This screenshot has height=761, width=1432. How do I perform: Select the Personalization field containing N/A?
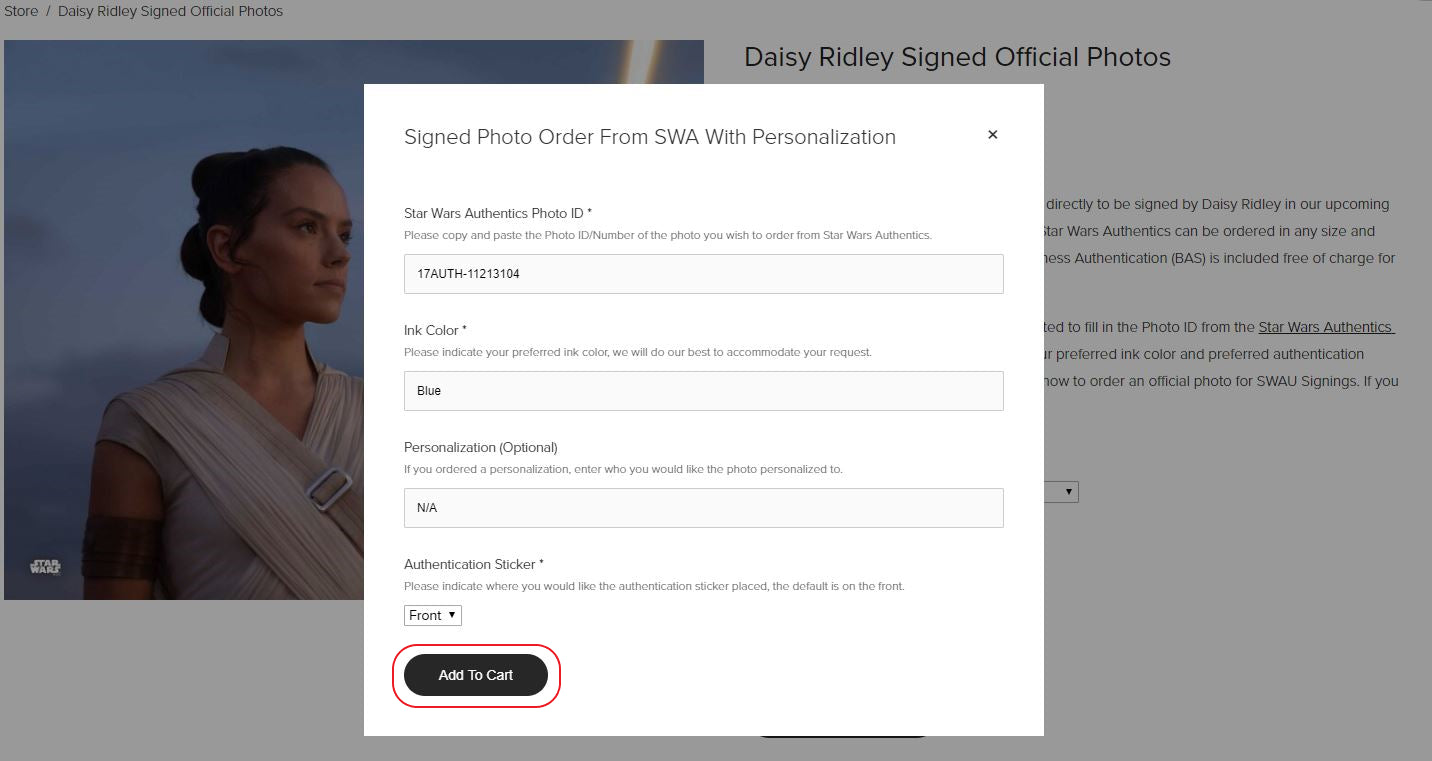click(x=703, y=508)
